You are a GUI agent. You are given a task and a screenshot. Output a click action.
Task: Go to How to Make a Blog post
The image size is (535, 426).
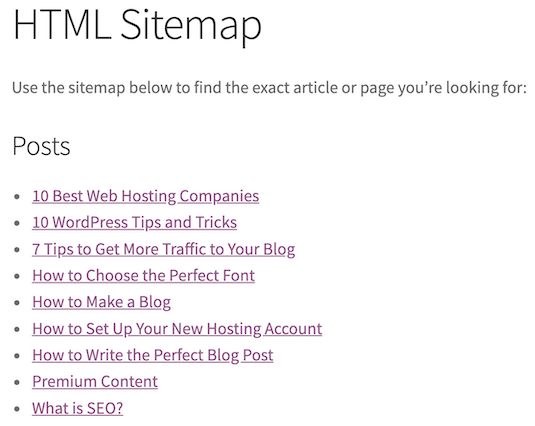[101, 303]
